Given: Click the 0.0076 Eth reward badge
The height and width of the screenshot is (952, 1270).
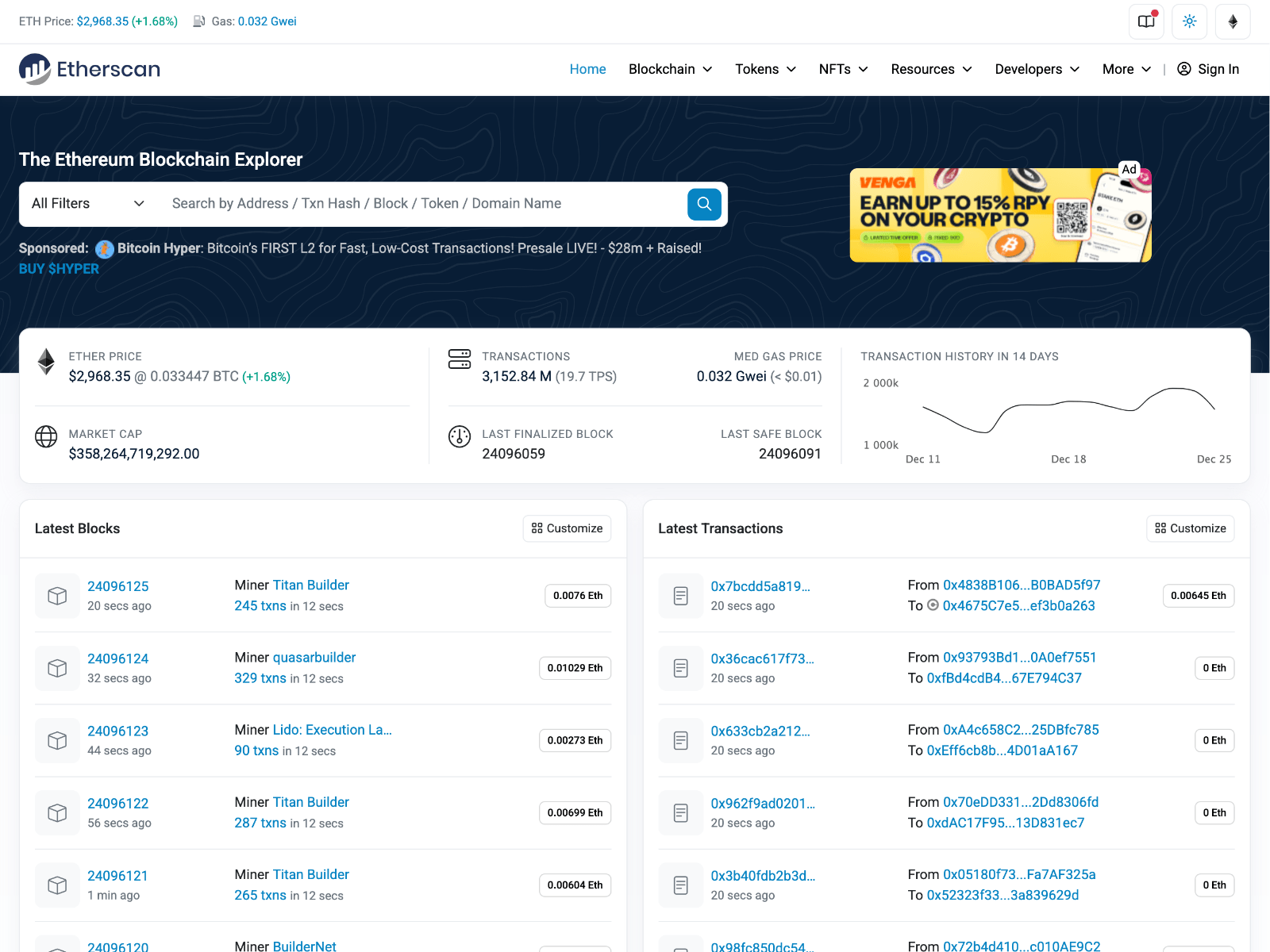Looking at the screenshot, I should pos(578,596).
